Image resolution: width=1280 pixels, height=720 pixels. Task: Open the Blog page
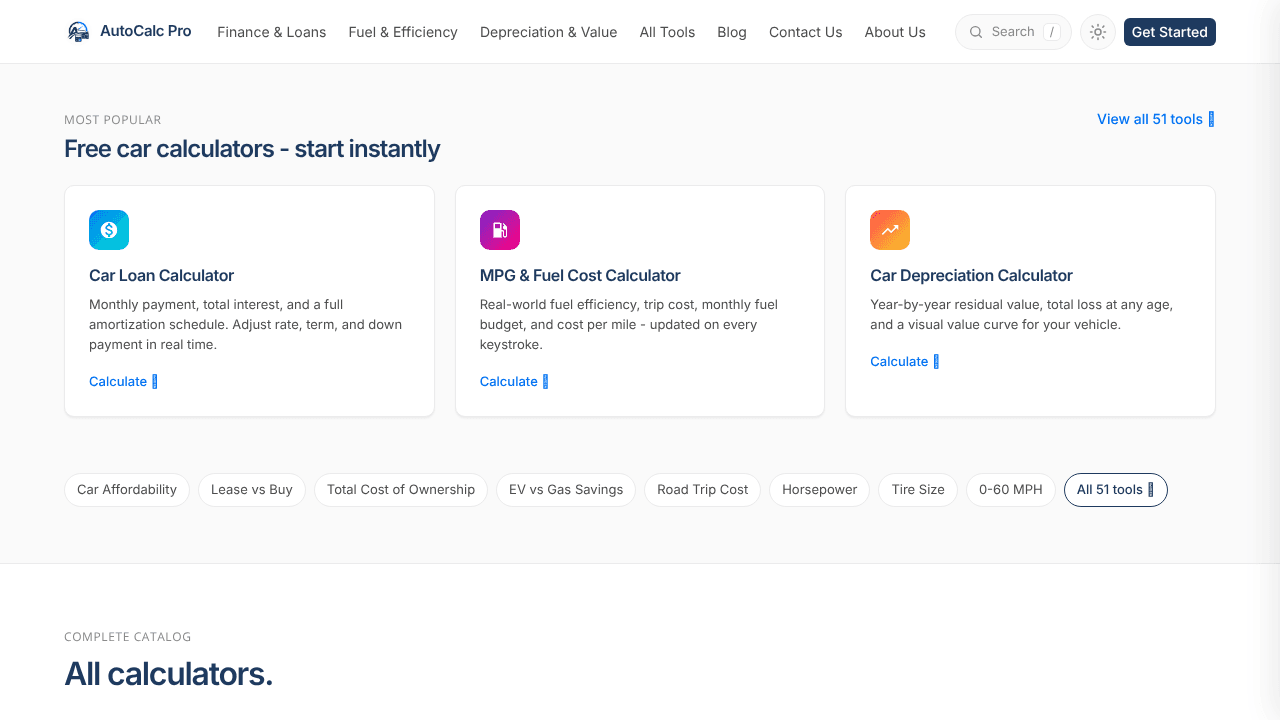coord(732,32)
